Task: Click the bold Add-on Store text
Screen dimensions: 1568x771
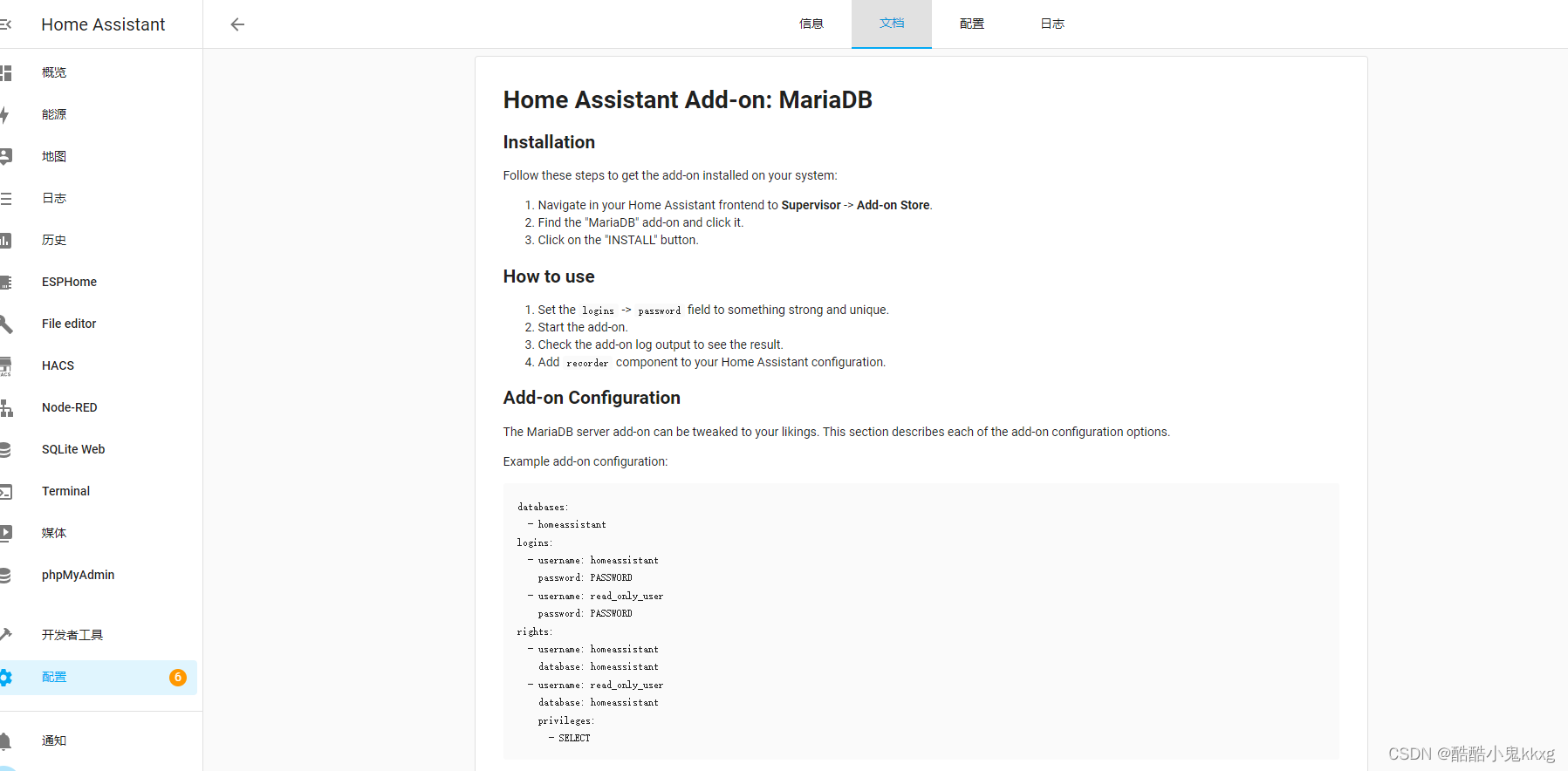Action: [893, 205]
